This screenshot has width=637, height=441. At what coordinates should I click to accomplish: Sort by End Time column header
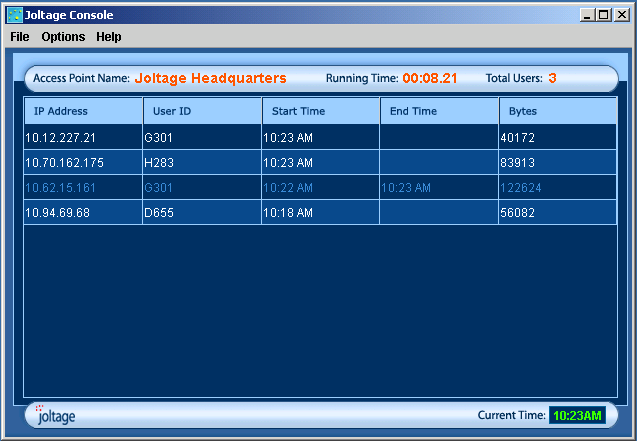click(x=439, y=111)
